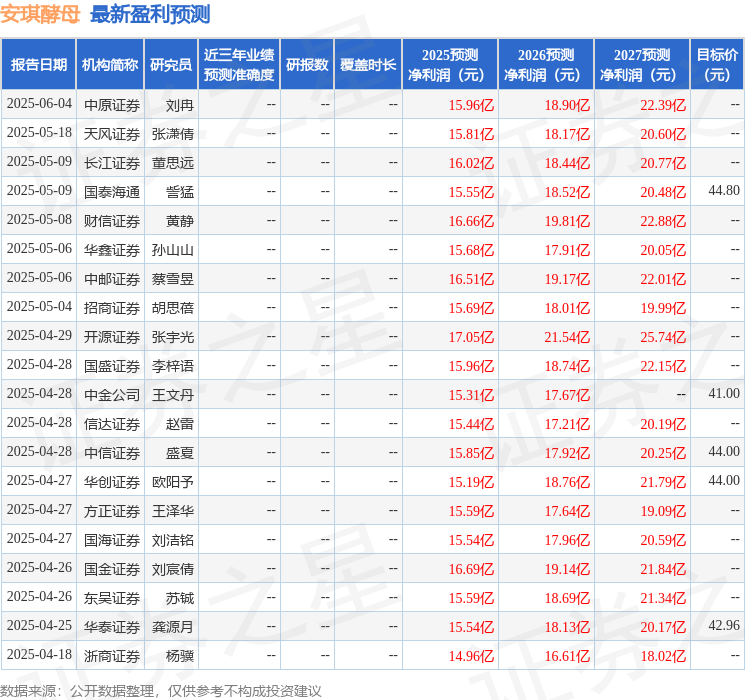Select the 42.96 target price cell
The image size is (745, 700).
pos(723,625)
